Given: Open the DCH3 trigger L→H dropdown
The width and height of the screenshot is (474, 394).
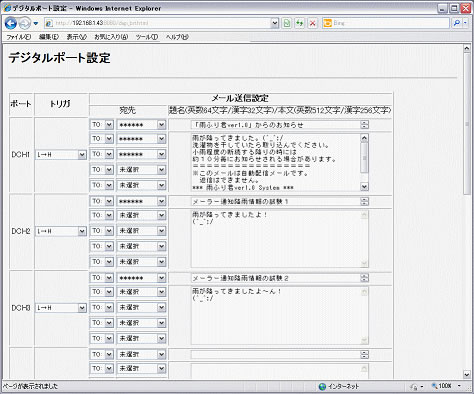Looking at the screenshot, I should (61, 308).
